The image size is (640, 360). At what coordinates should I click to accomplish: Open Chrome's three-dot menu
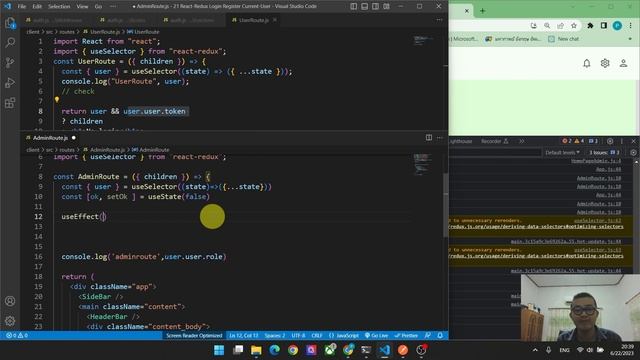click(631, 26)
